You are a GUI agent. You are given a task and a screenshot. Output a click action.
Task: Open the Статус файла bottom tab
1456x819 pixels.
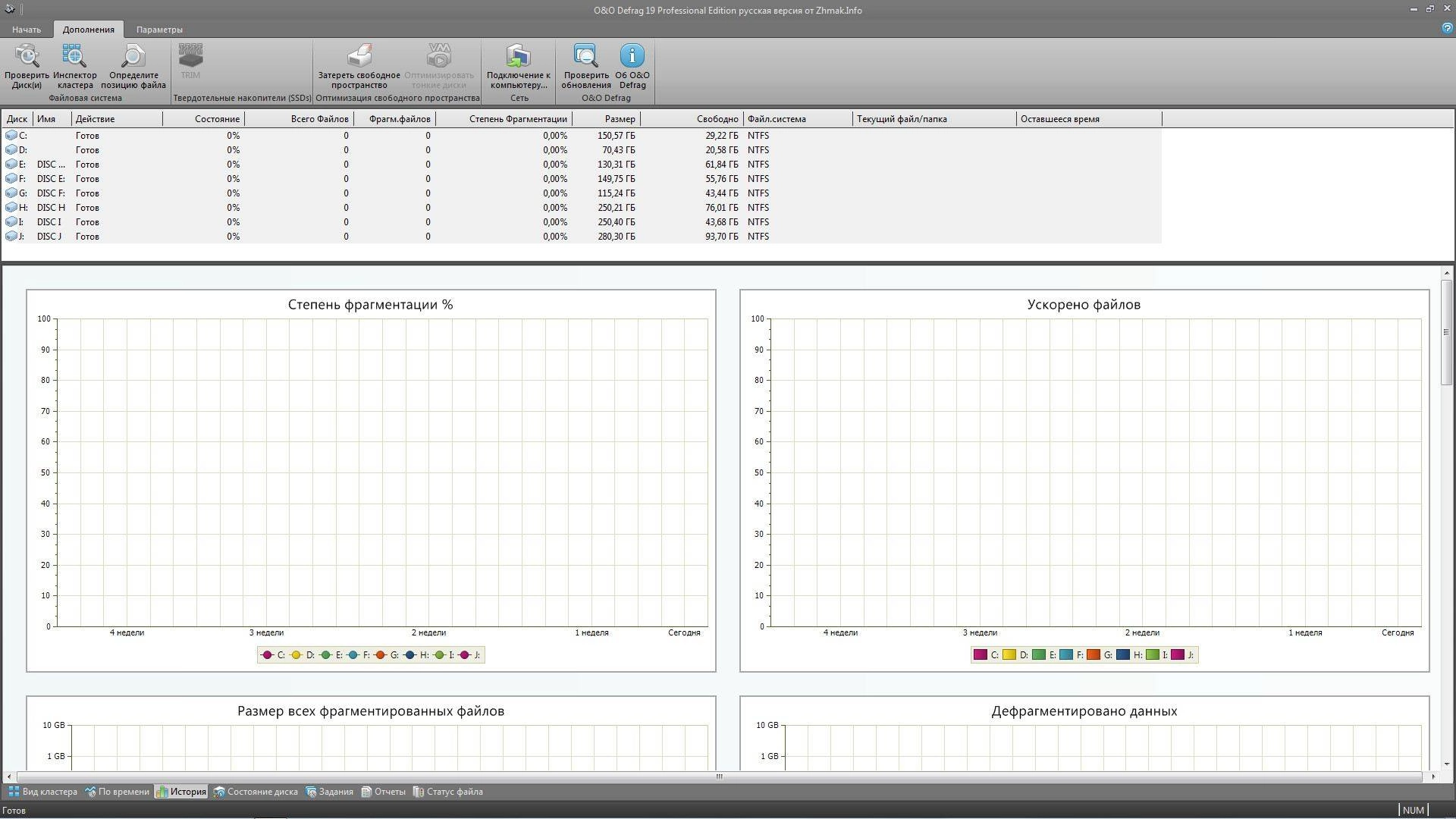point(447,792)
